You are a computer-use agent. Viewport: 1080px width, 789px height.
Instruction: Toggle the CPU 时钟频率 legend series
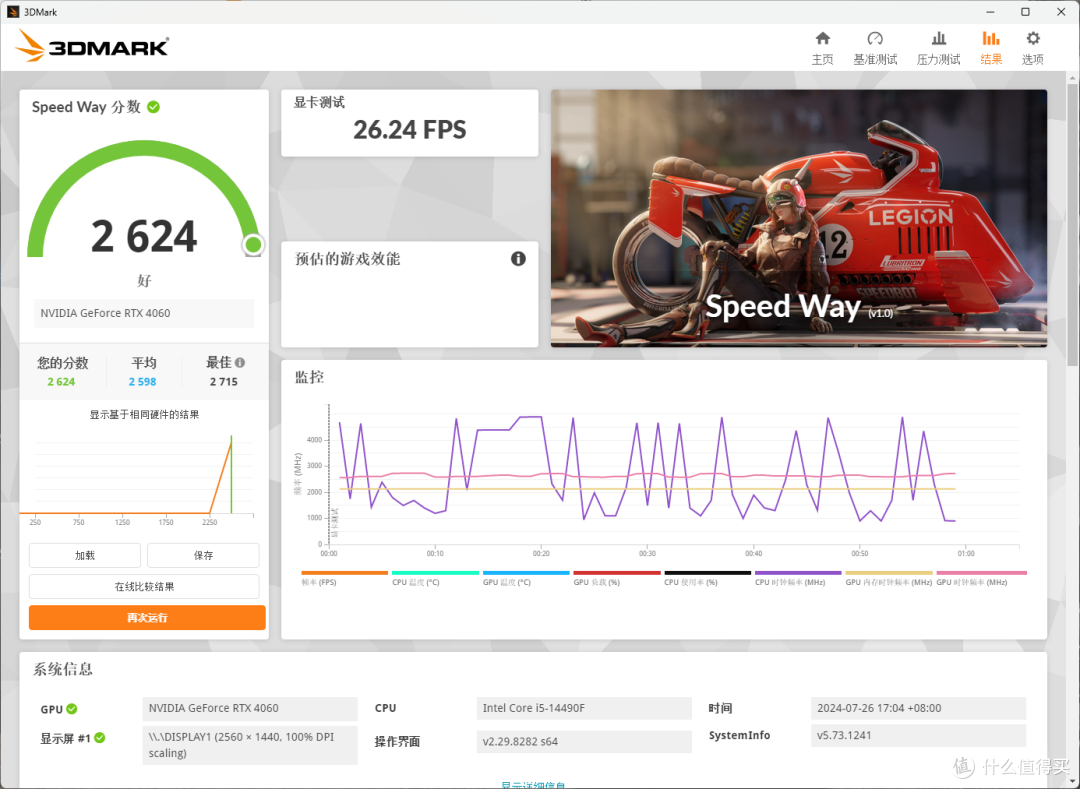798,578
